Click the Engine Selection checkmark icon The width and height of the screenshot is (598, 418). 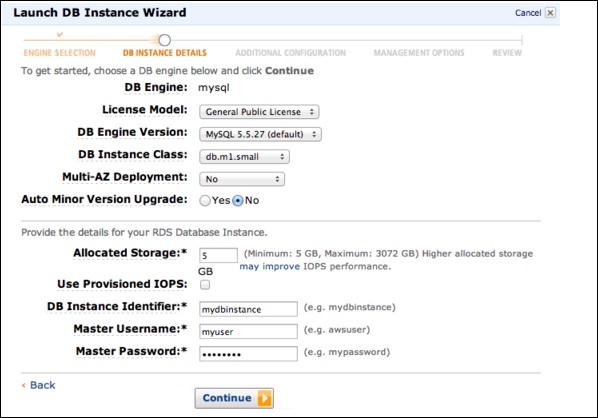(59, 34)
